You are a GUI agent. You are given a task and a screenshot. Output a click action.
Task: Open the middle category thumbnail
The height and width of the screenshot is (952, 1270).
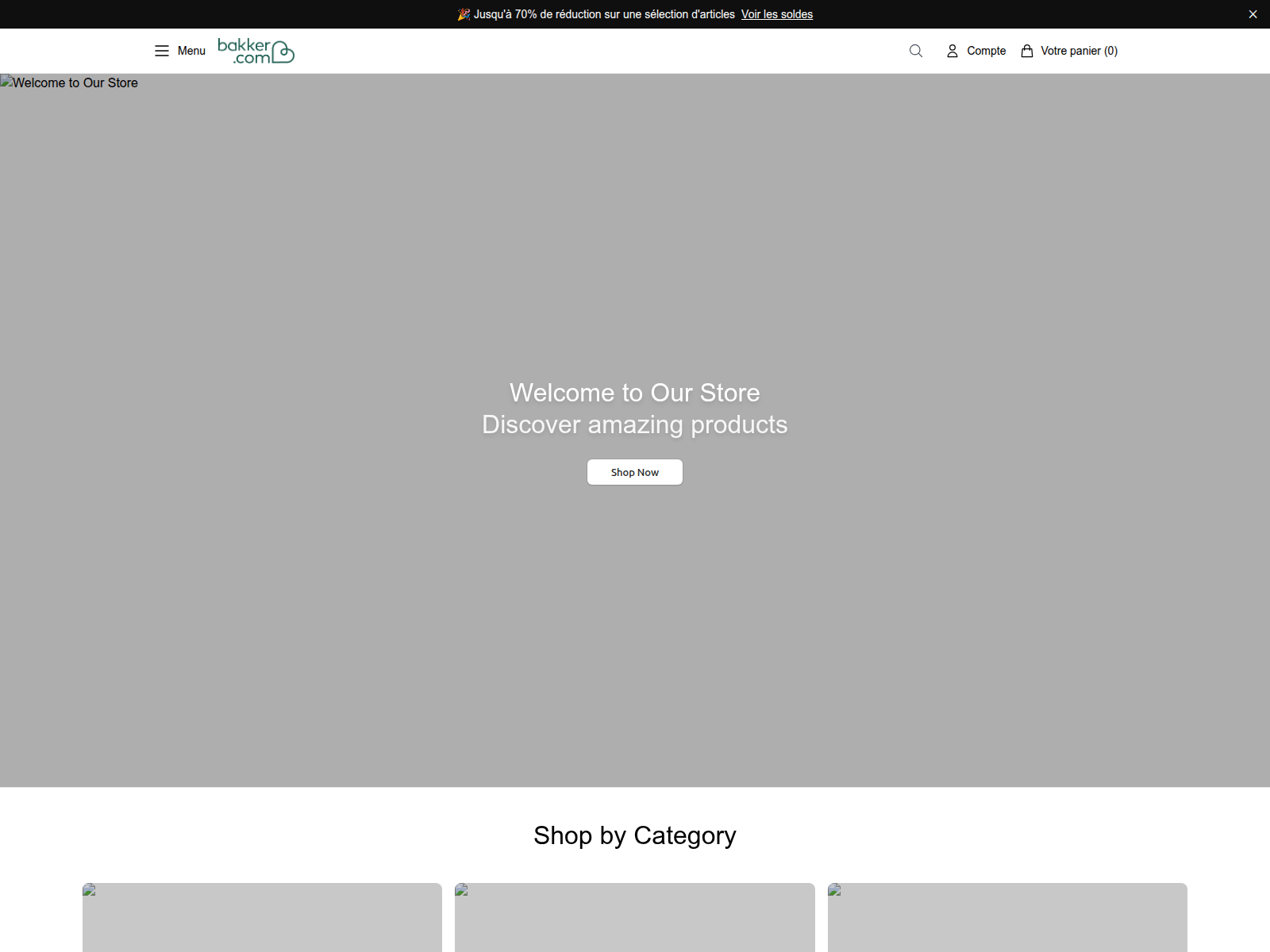click(635, 917)
